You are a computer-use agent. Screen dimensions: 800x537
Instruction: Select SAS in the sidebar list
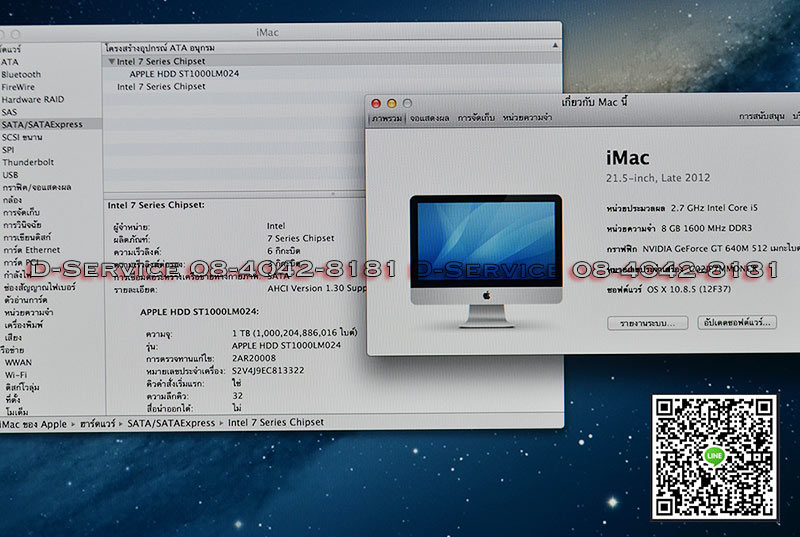pos(9,112)
